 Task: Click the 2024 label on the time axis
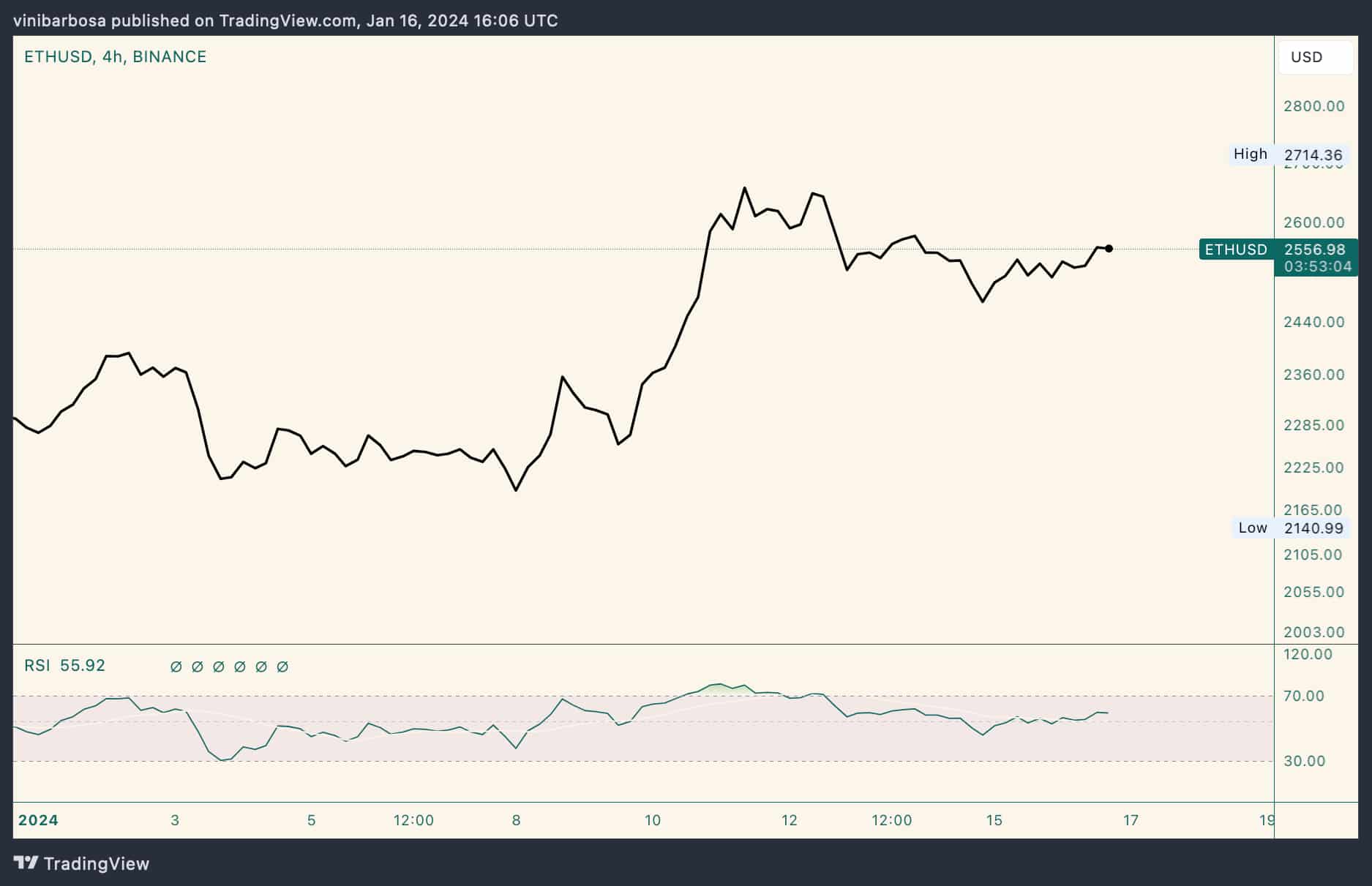click(38, 820)
